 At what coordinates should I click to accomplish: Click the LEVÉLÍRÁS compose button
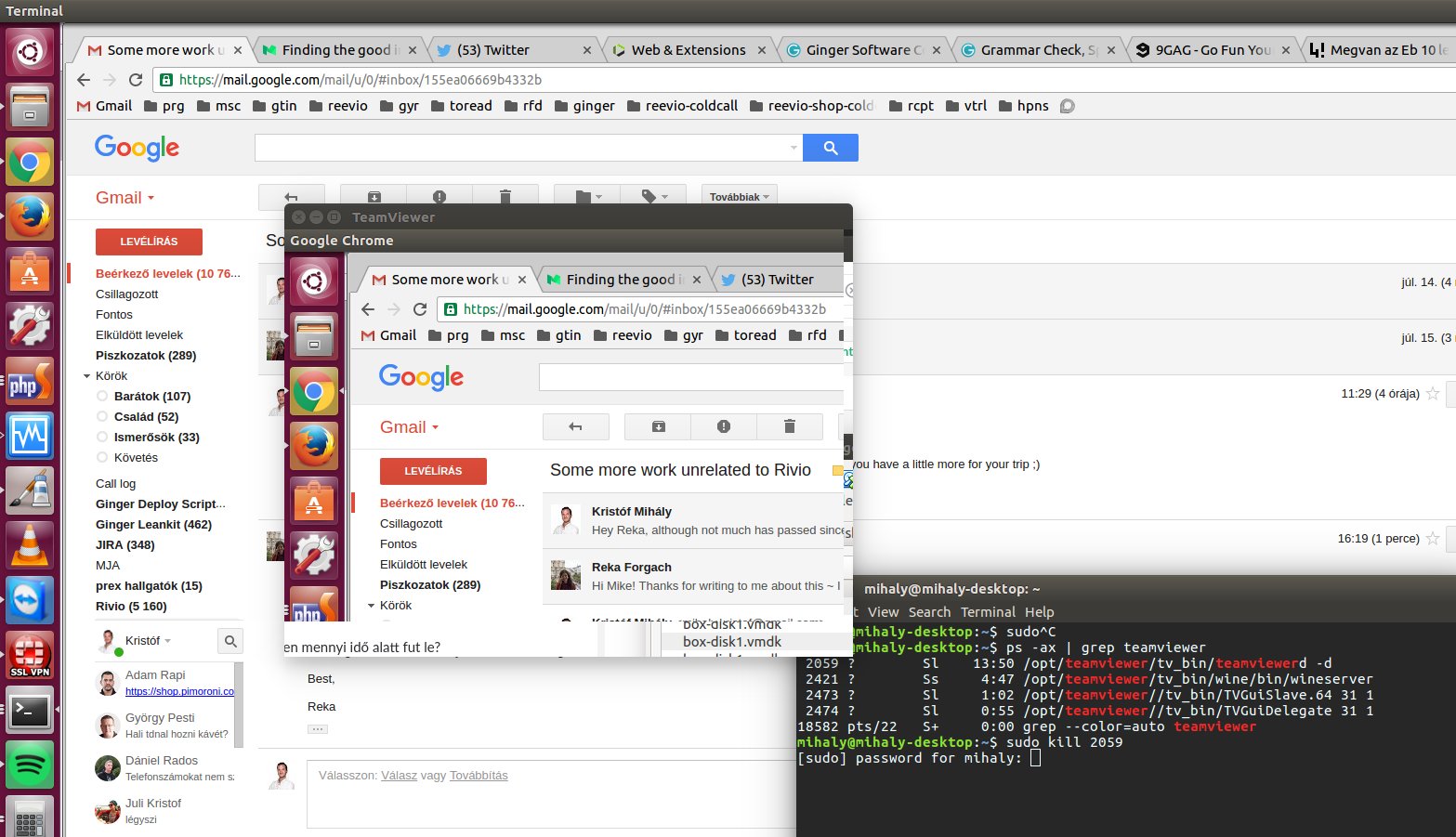(x=149, y=242)
